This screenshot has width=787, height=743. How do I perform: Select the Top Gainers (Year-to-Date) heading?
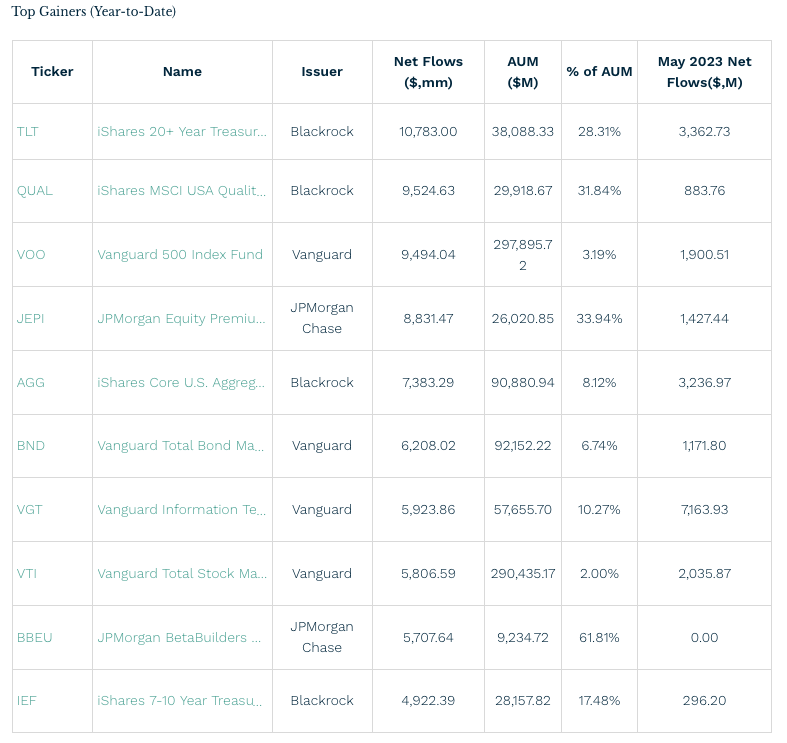coord(94,12)
